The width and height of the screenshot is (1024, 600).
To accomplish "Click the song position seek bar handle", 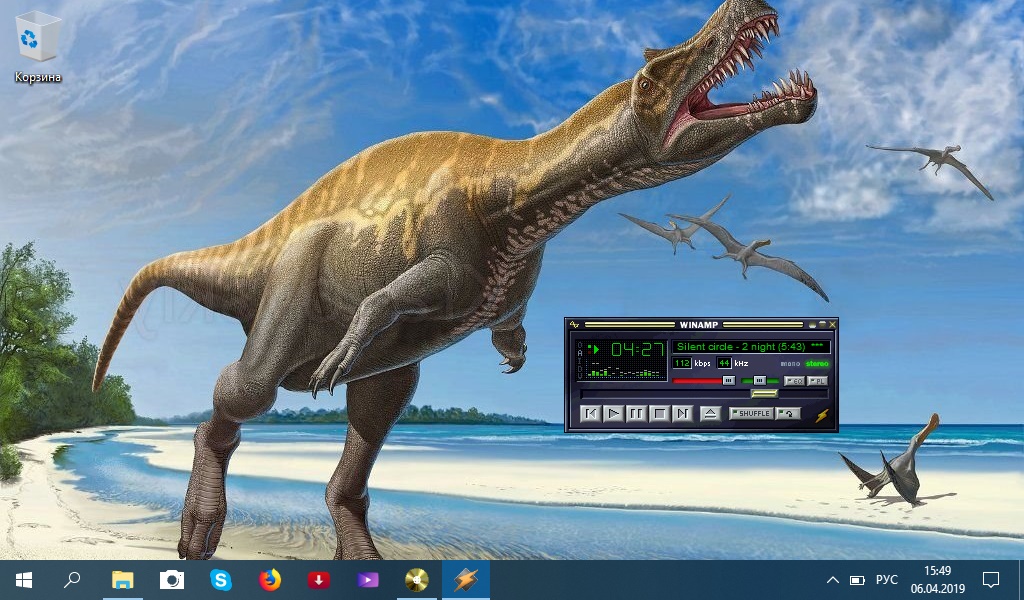I will pos(764,394).
